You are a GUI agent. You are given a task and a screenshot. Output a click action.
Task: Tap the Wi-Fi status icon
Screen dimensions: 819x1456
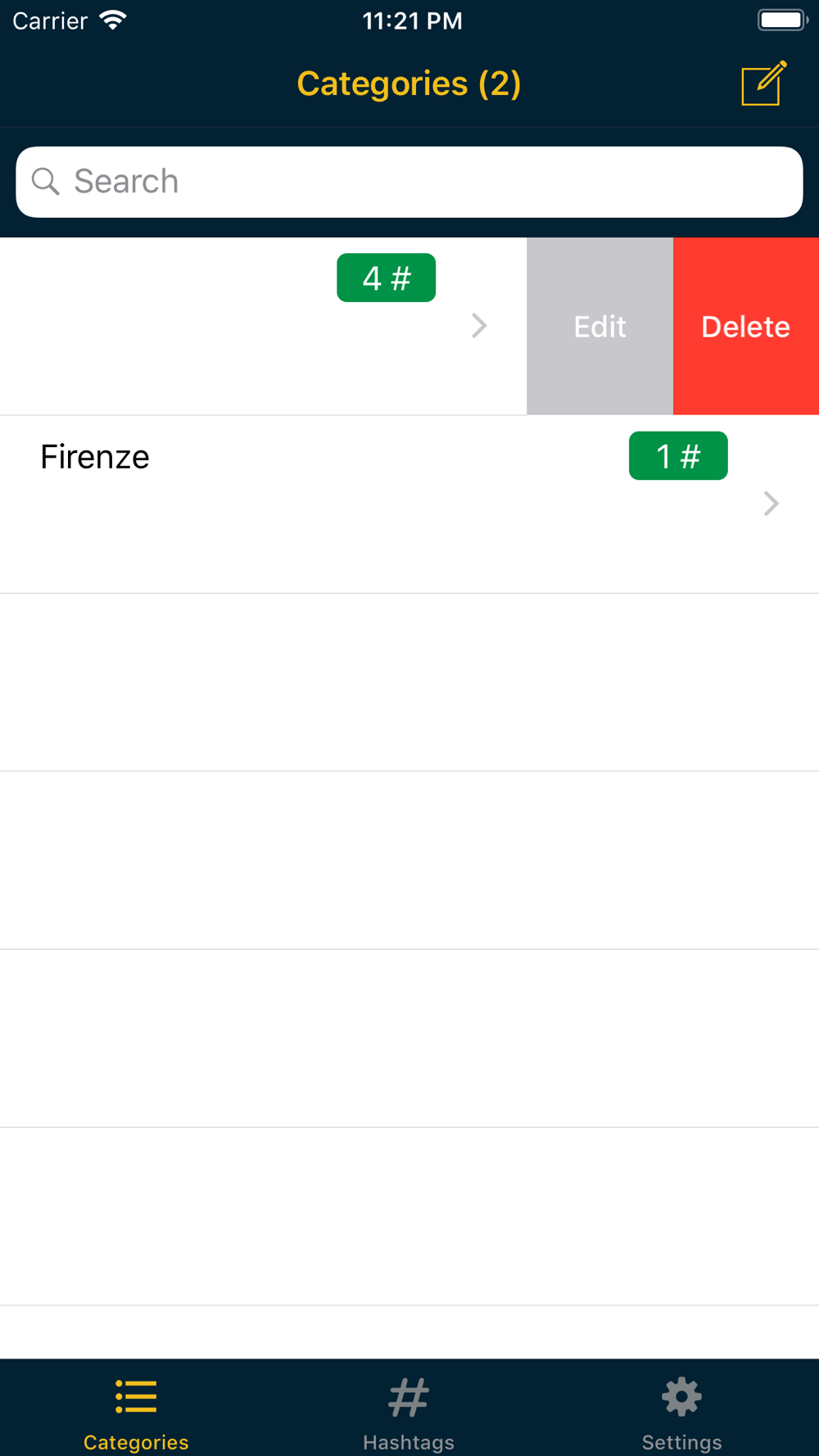[x=113, y=20]
